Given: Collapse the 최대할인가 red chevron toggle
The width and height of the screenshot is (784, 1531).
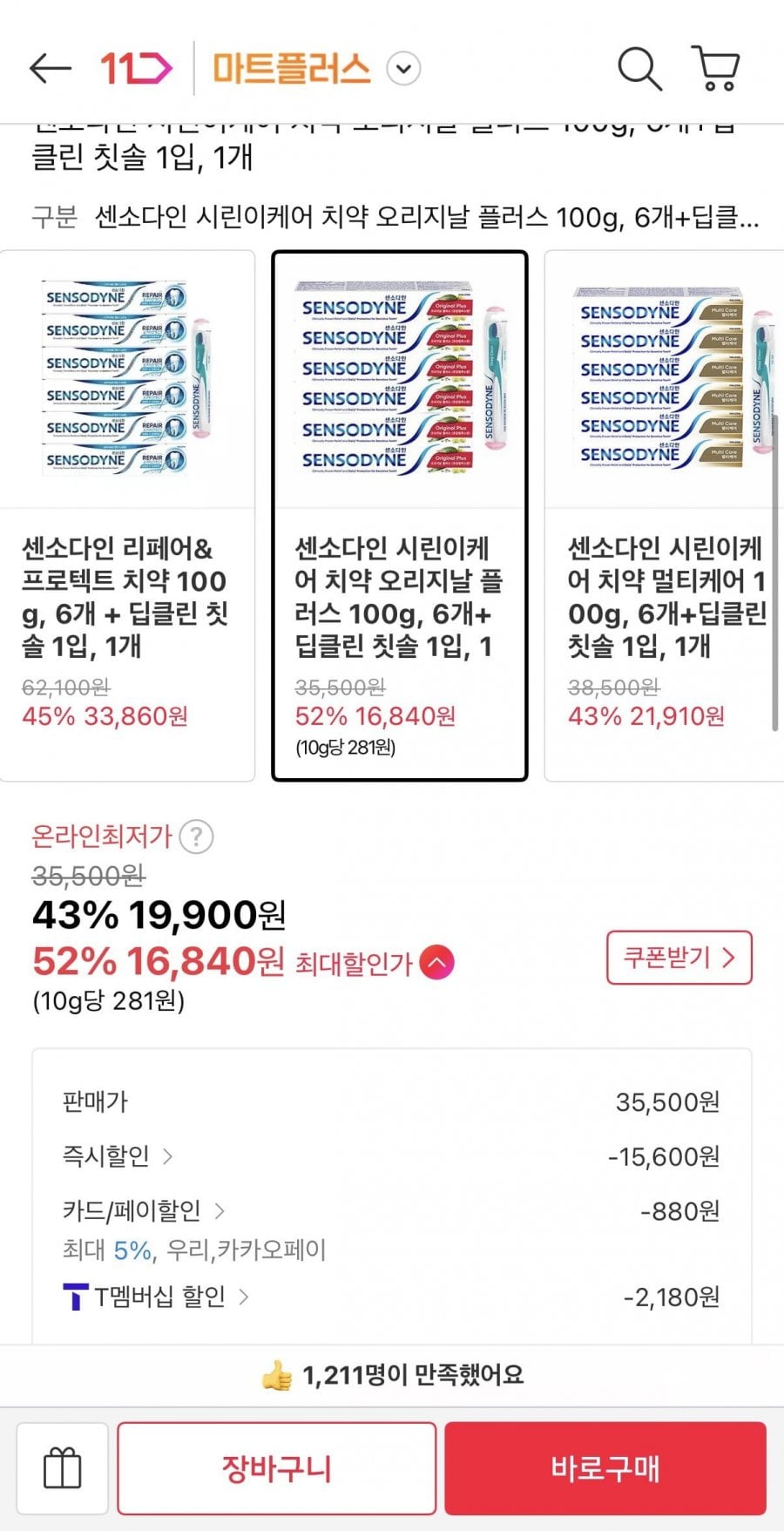Looking at the screenshot, I should tap(437, 963).
